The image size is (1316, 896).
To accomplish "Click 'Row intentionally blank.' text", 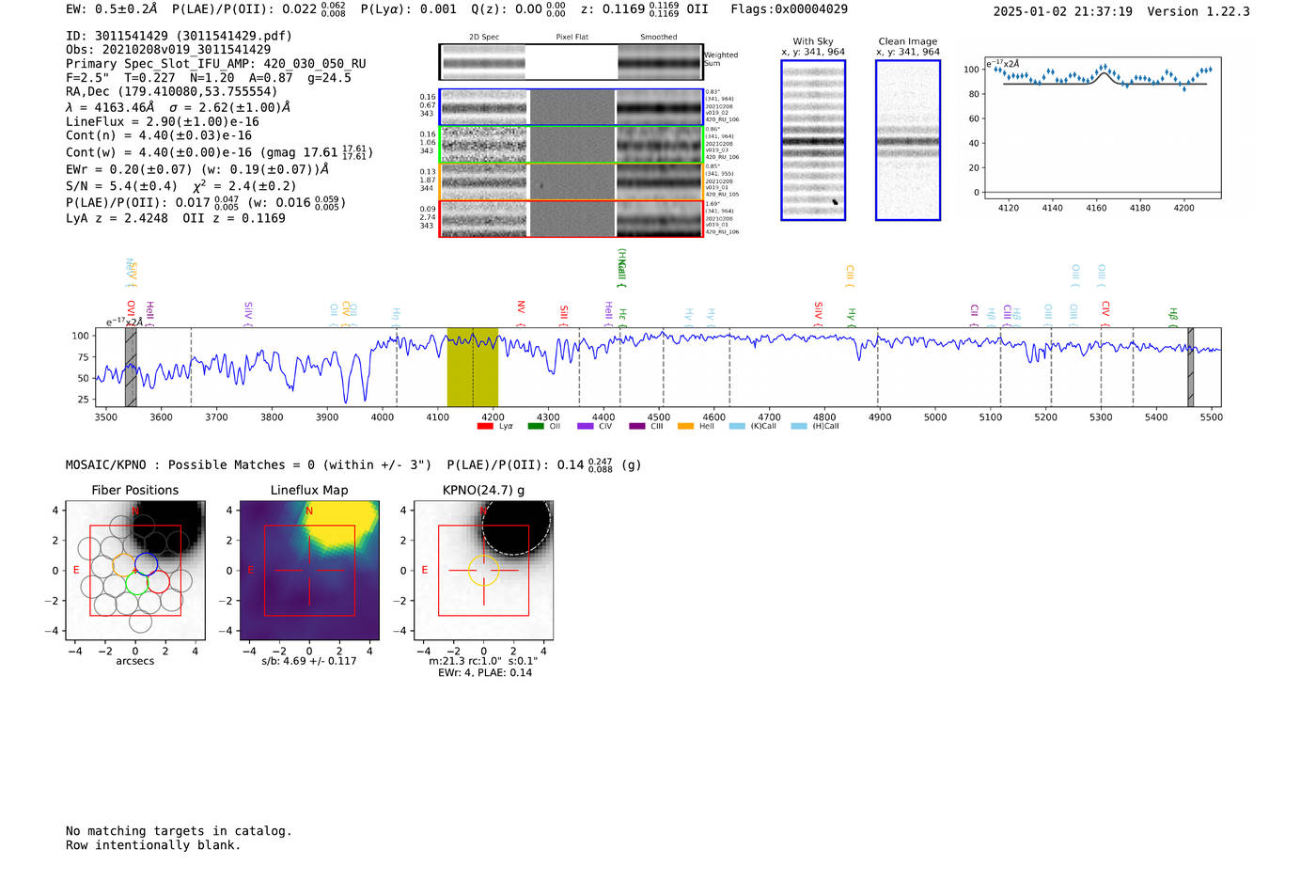I will [x=153, y=844].
